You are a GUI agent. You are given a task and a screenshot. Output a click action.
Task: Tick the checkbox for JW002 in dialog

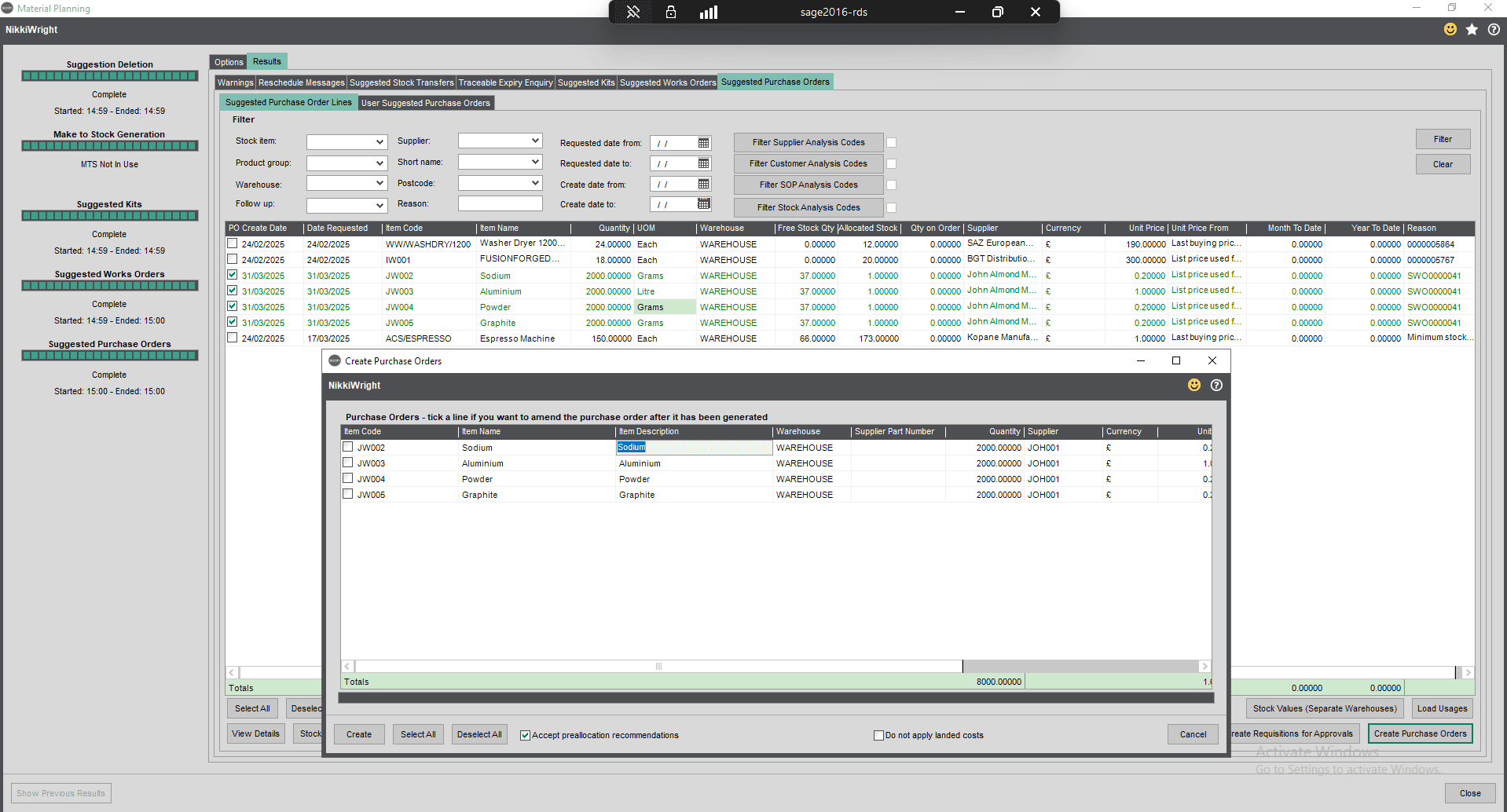click(347, 447)
